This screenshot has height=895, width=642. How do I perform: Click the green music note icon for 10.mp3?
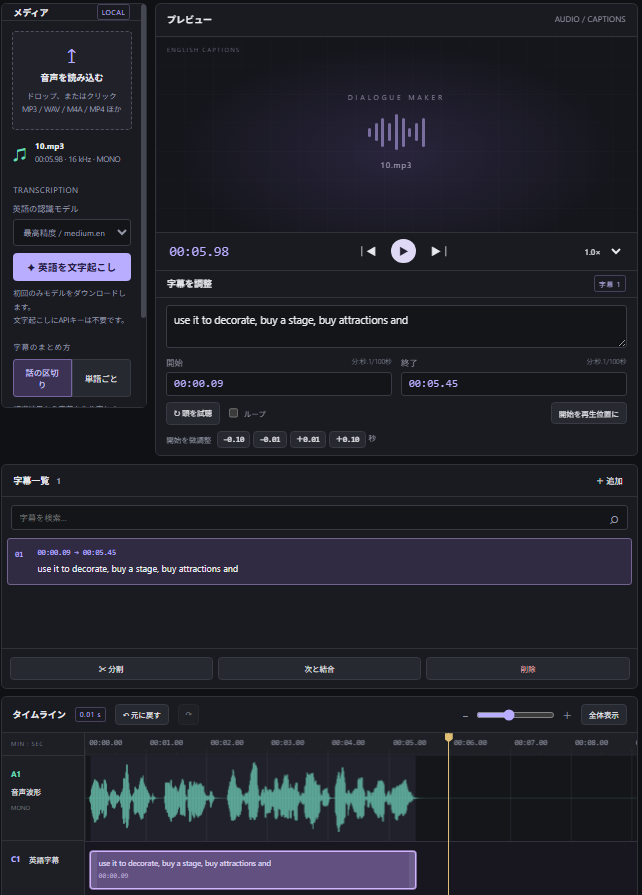pyautogui.click(x=20, y=154)
